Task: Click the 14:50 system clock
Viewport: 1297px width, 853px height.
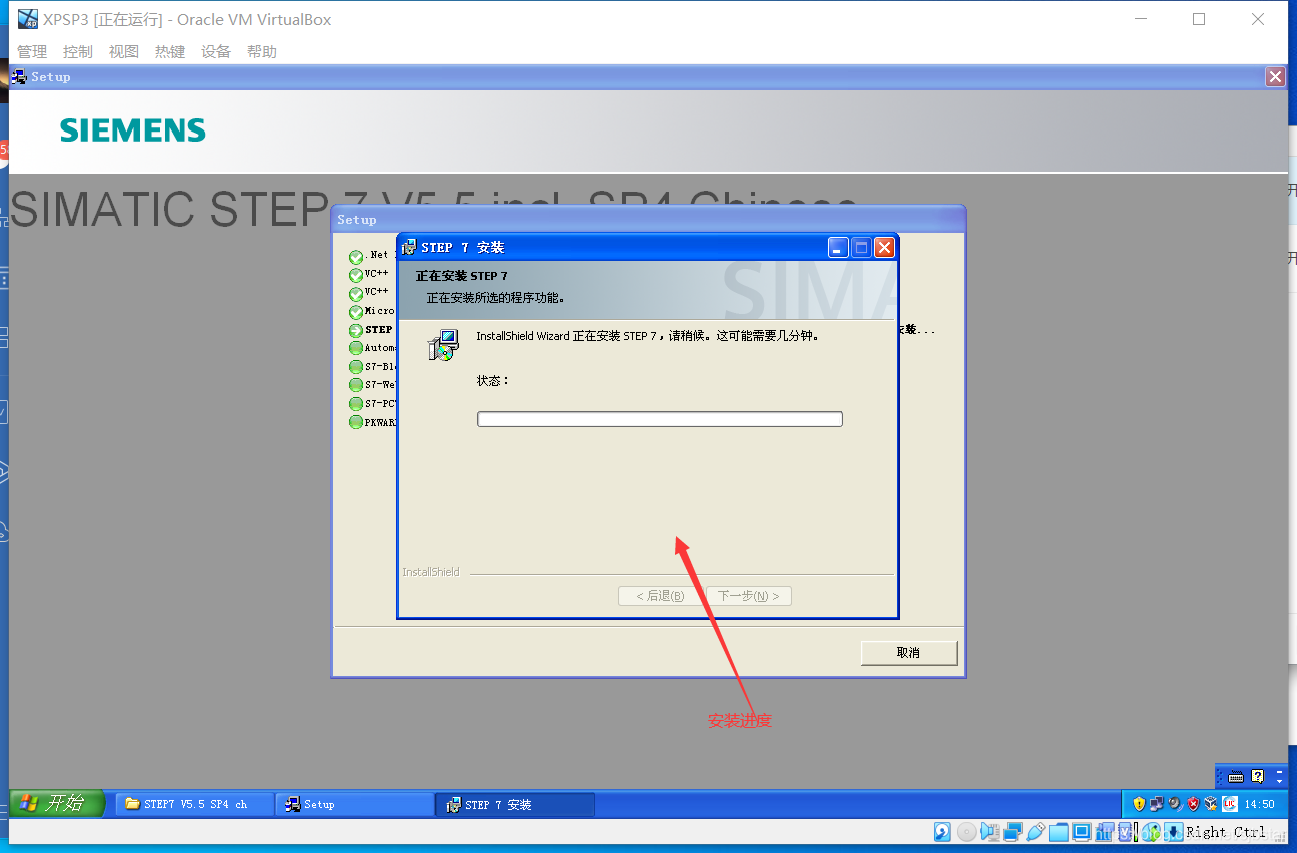Action: (x=1259, y=804)
